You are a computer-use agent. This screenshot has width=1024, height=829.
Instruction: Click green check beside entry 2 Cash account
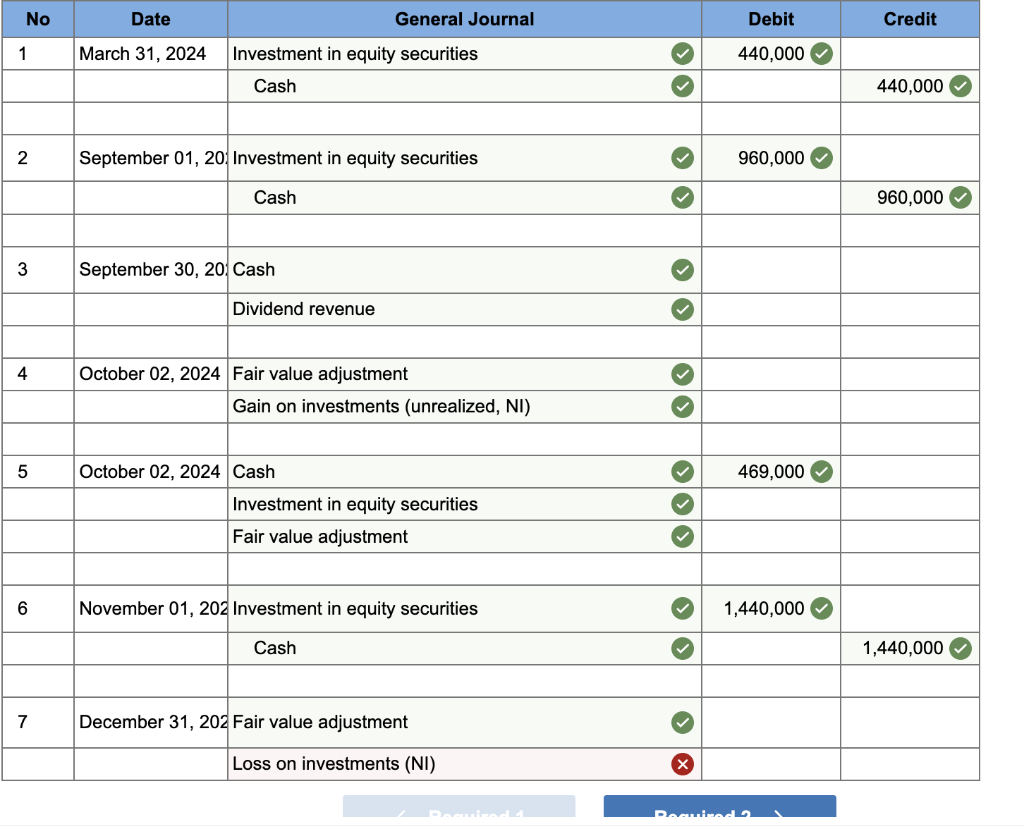(682, 197)
